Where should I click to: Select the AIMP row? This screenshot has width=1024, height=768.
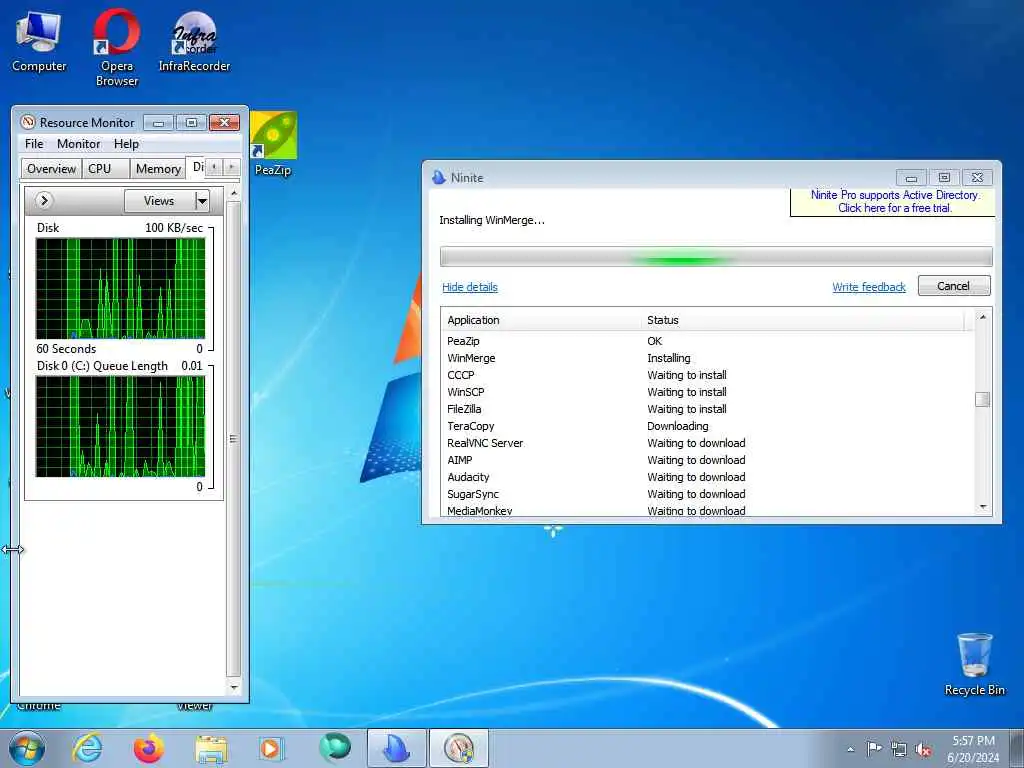click(x=708, y=460)
